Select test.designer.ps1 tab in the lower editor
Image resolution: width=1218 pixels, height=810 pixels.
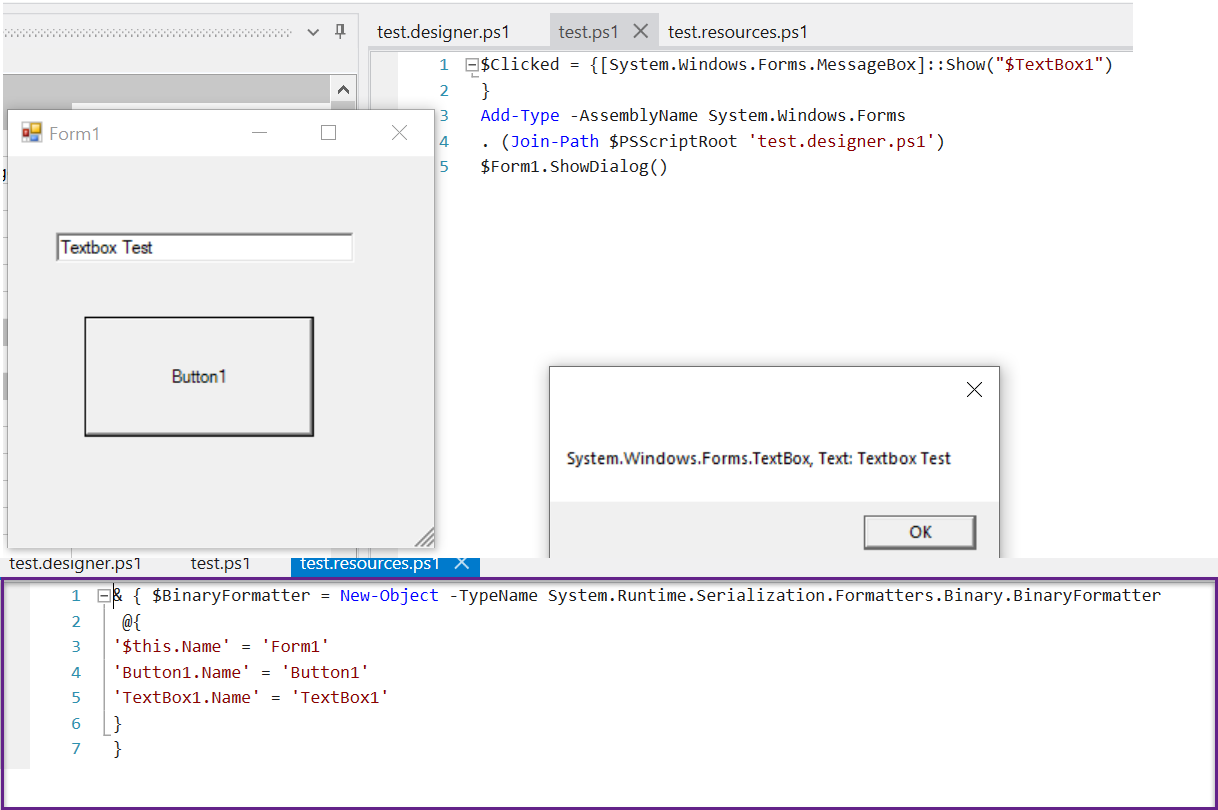pyautogui.click(x=76, y=564)
